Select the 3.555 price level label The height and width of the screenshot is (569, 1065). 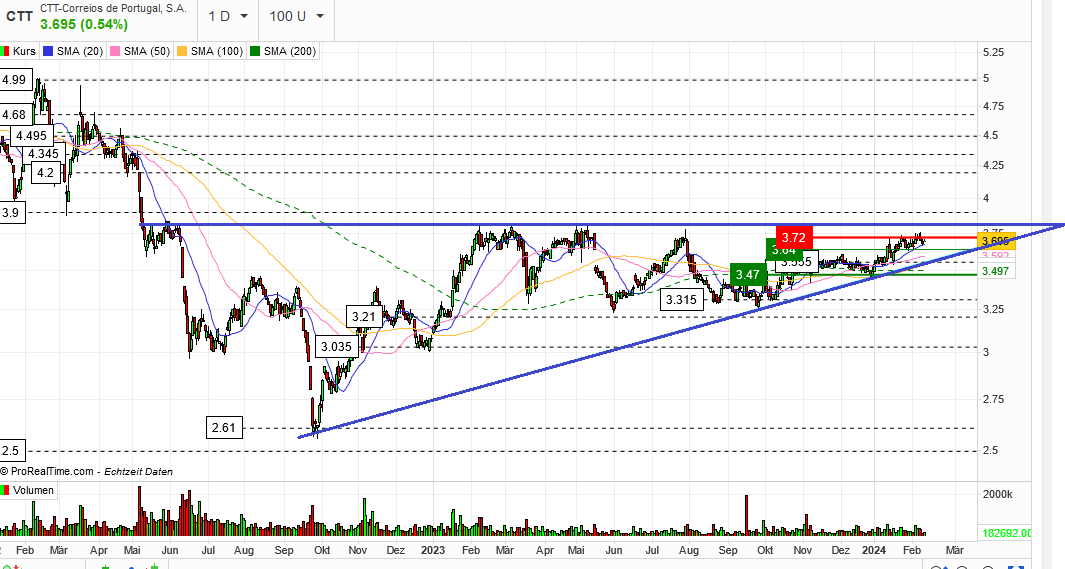[796, 262]
